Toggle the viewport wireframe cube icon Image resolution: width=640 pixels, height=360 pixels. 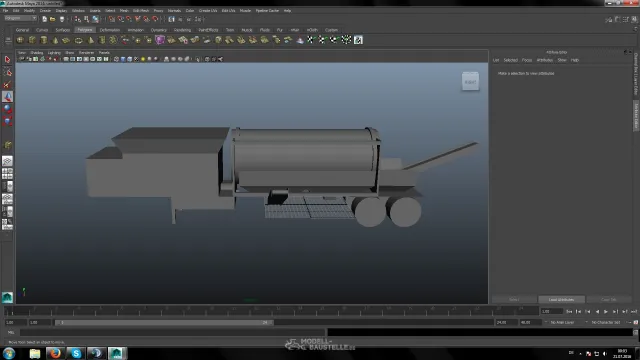(x=116, y=59)
